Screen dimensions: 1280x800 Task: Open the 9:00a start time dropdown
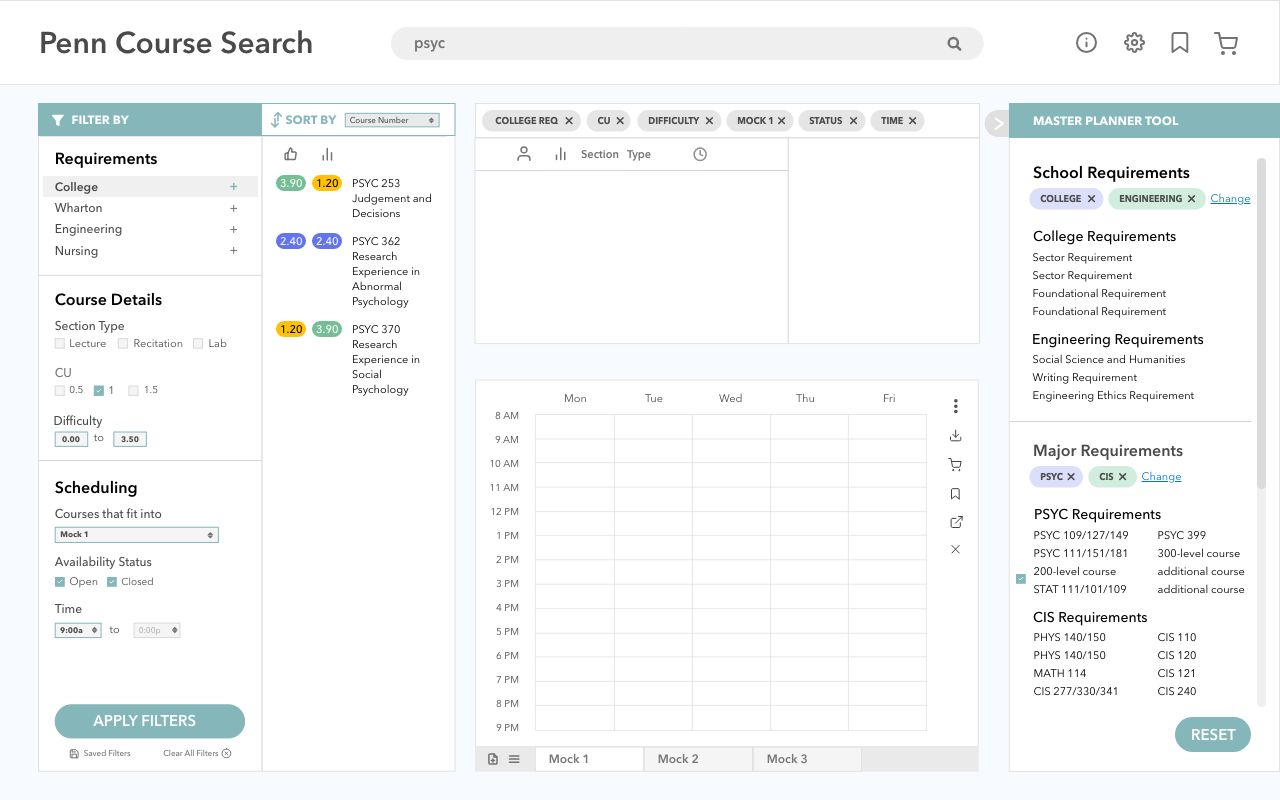pos(78,631)
